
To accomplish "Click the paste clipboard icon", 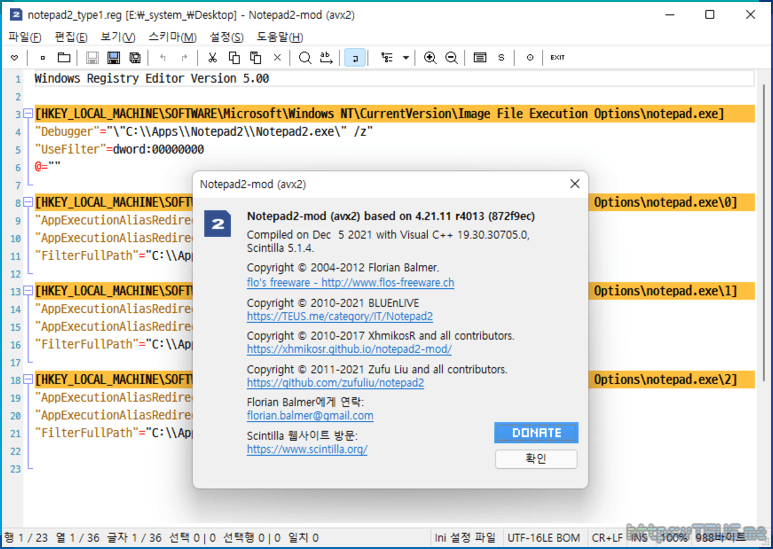I will (x=255, y=58).
